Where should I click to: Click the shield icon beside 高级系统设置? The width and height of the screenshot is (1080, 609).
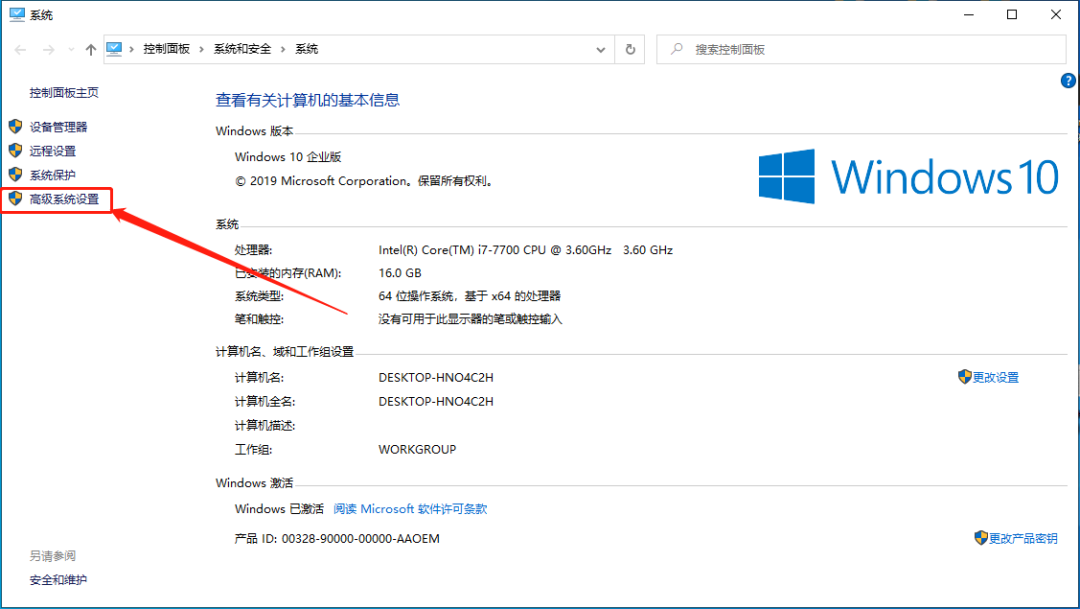tap(15, 198)
